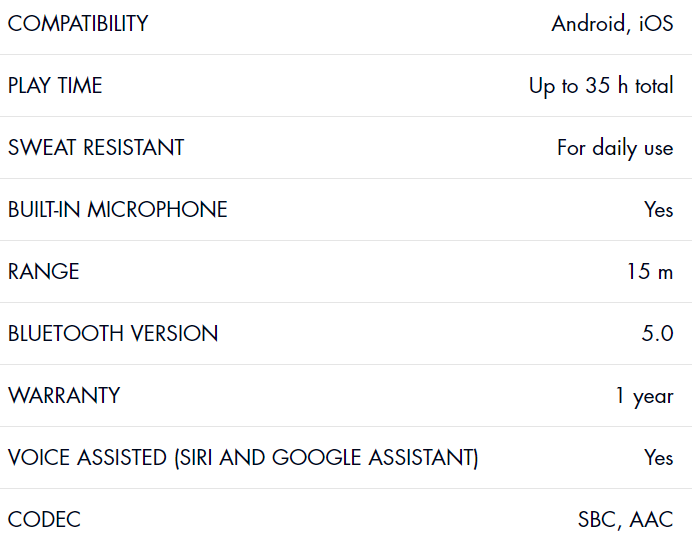Click the WARRANTY label
692x551 pixels.
64,395
